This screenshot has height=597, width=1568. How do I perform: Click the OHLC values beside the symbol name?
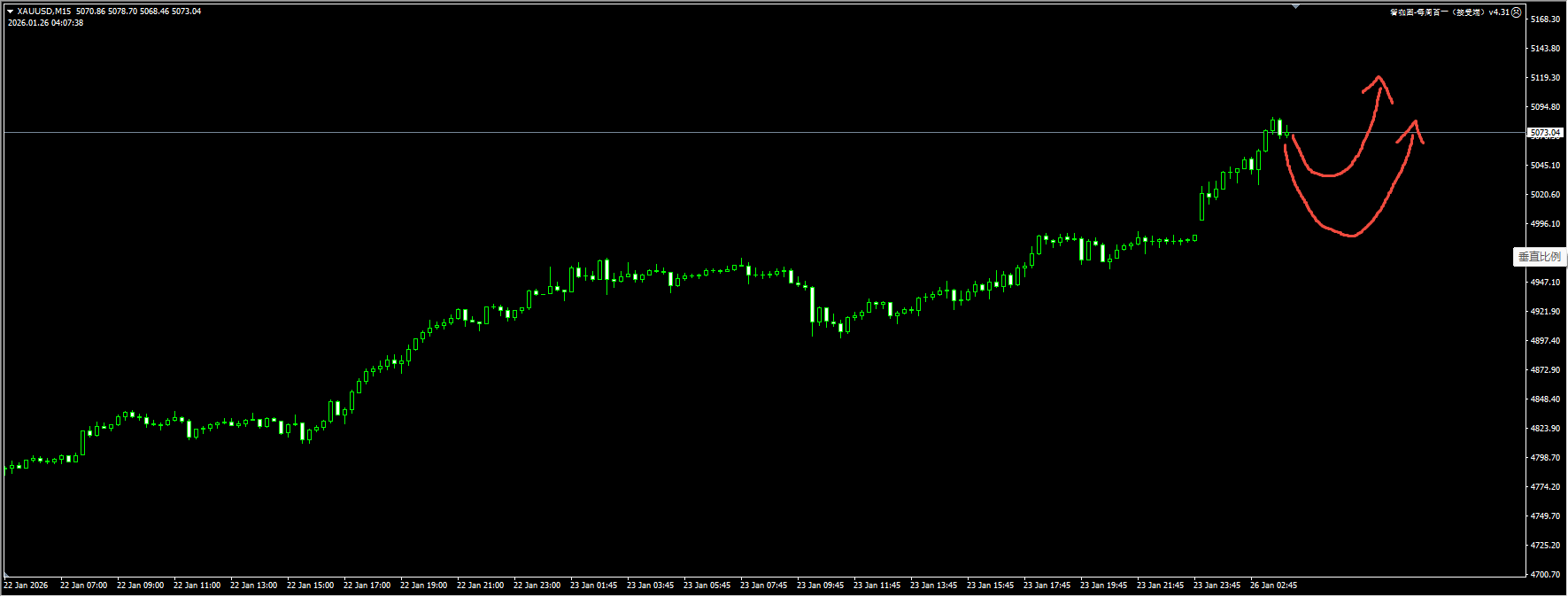click(138, 12)
